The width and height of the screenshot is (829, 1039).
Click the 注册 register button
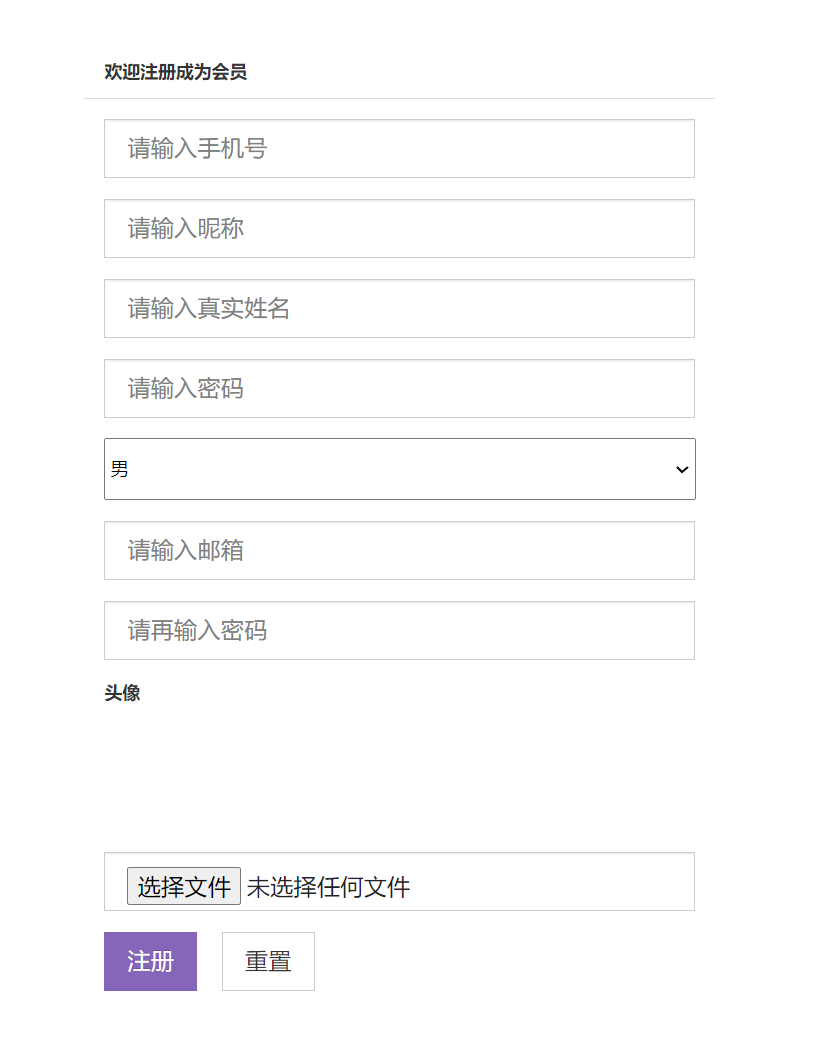(x=150, y=961)
